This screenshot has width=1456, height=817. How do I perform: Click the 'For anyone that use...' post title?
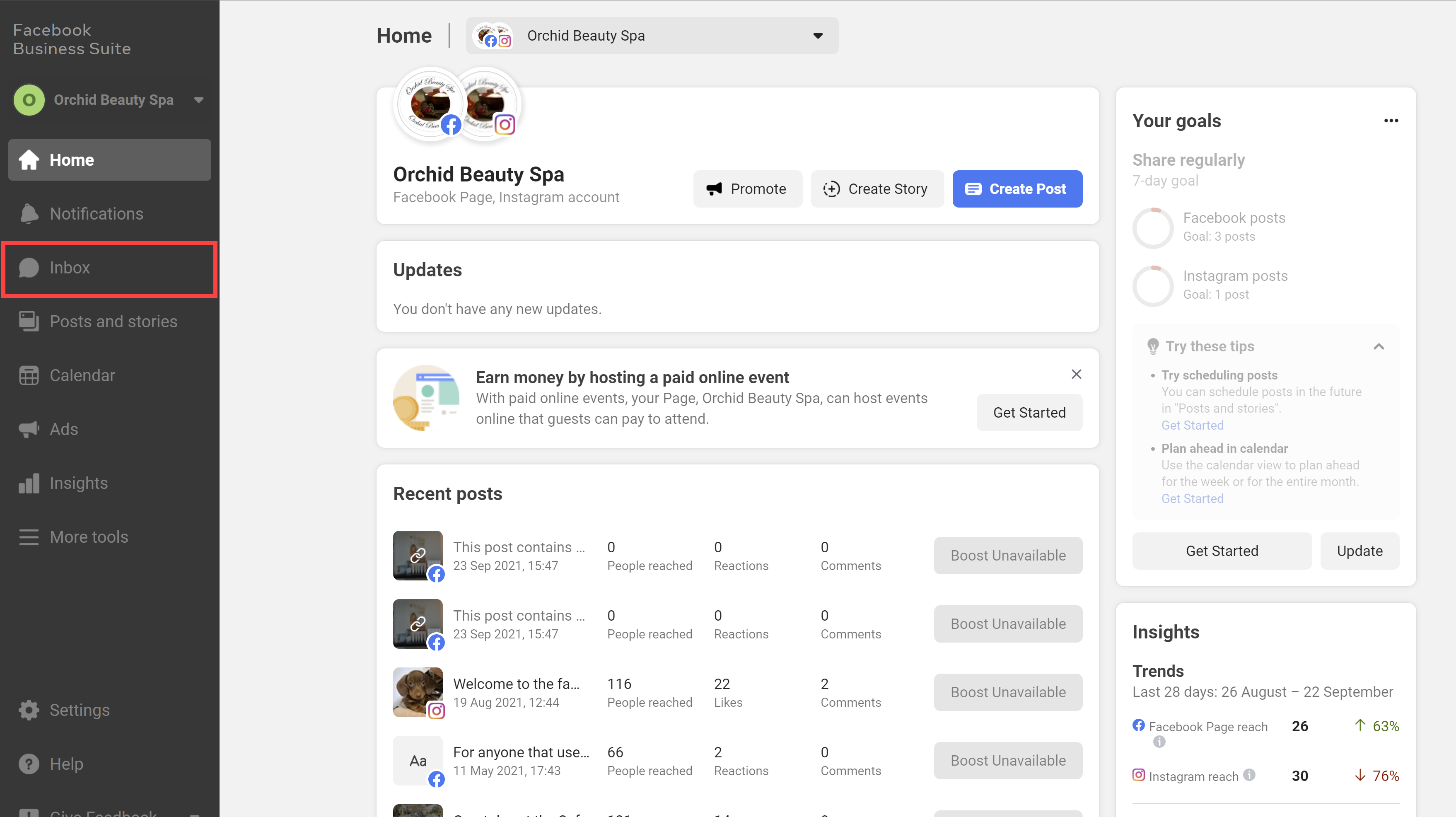click(521, 752)
